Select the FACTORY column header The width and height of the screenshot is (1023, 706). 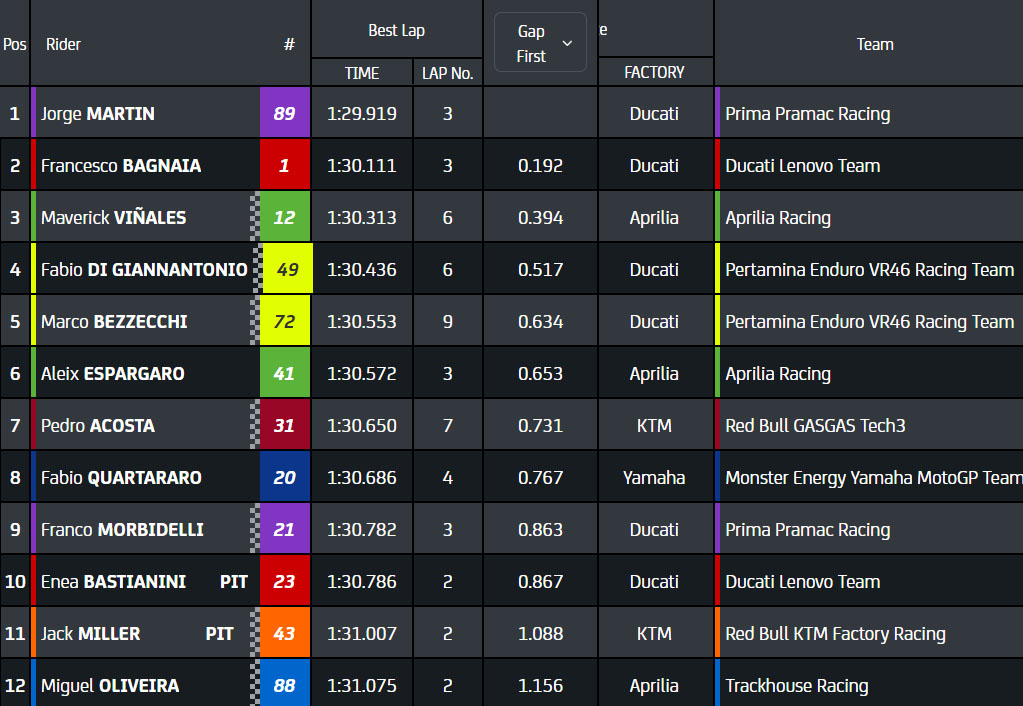[x=654, y=72]
